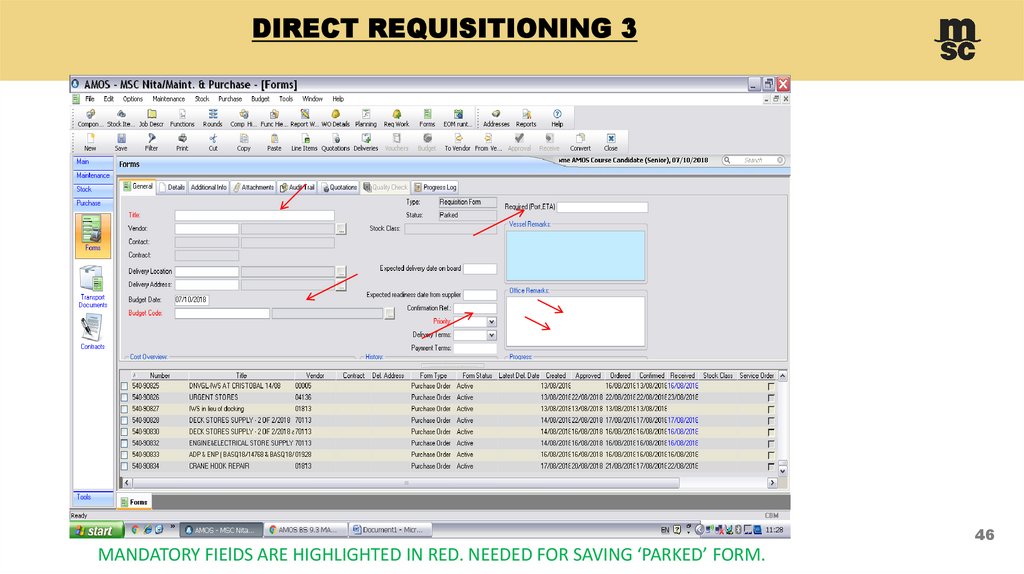Click the Required (Port,ETA) input field
1024x574 pixels.
(602, 207)
